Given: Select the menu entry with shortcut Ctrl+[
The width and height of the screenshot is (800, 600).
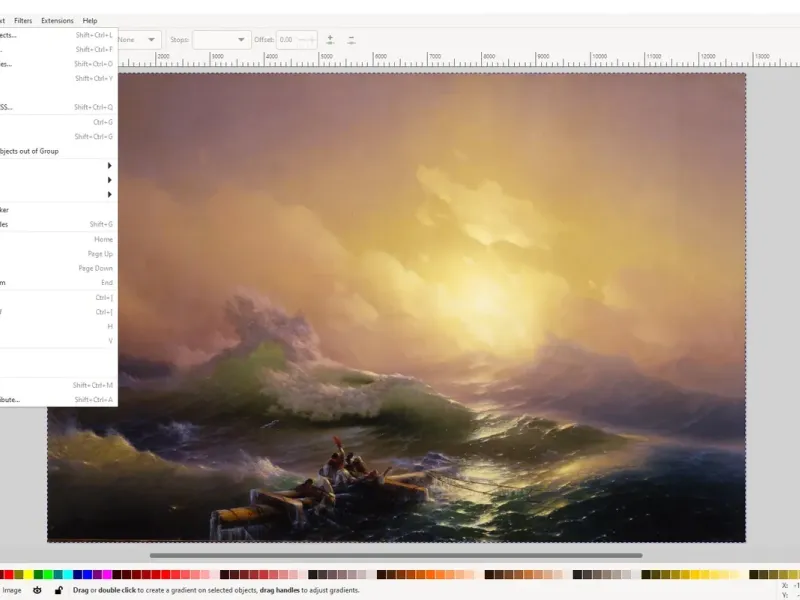Looking at the screenshot, I should 58,312.
